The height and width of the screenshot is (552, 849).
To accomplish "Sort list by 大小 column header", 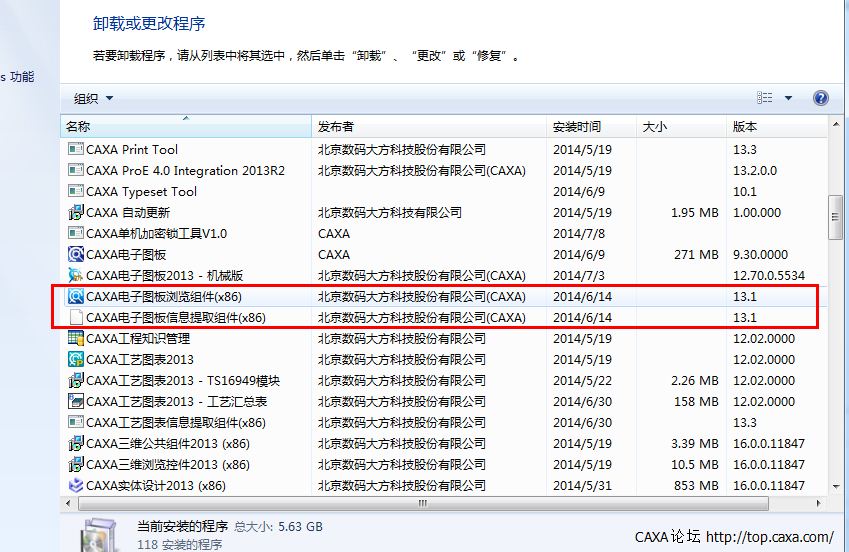I will [681, 126].
